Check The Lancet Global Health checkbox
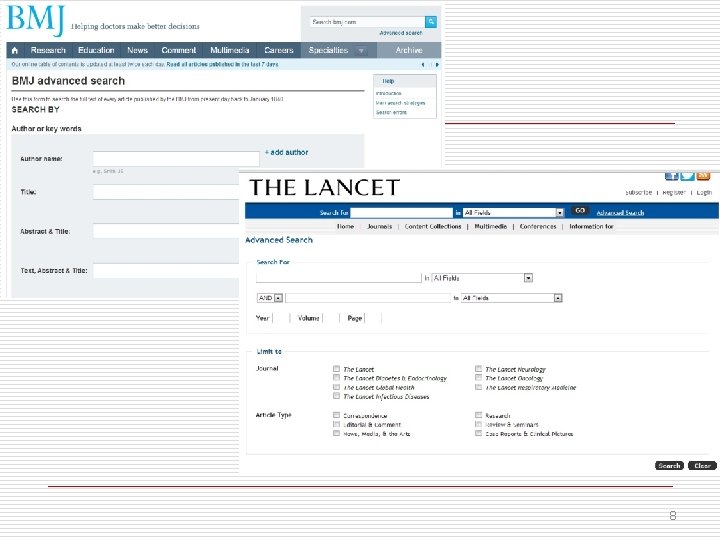720x540 pixels. (x=337, y=387)
